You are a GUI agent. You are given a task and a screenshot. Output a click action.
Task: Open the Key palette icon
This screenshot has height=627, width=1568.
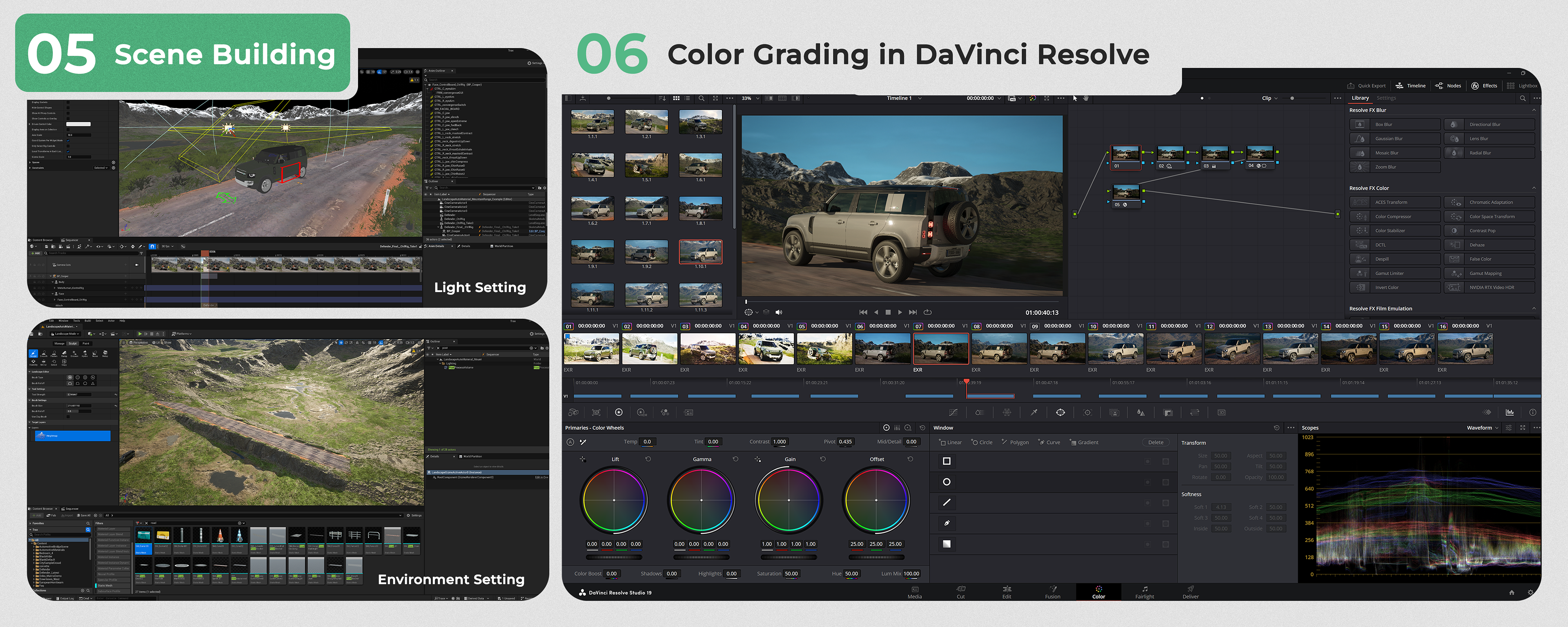1167,413
